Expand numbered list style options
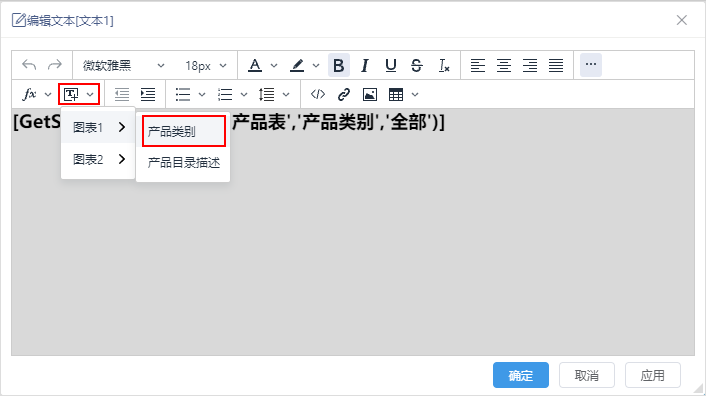The image size is (706, 396). pos(244,94)
